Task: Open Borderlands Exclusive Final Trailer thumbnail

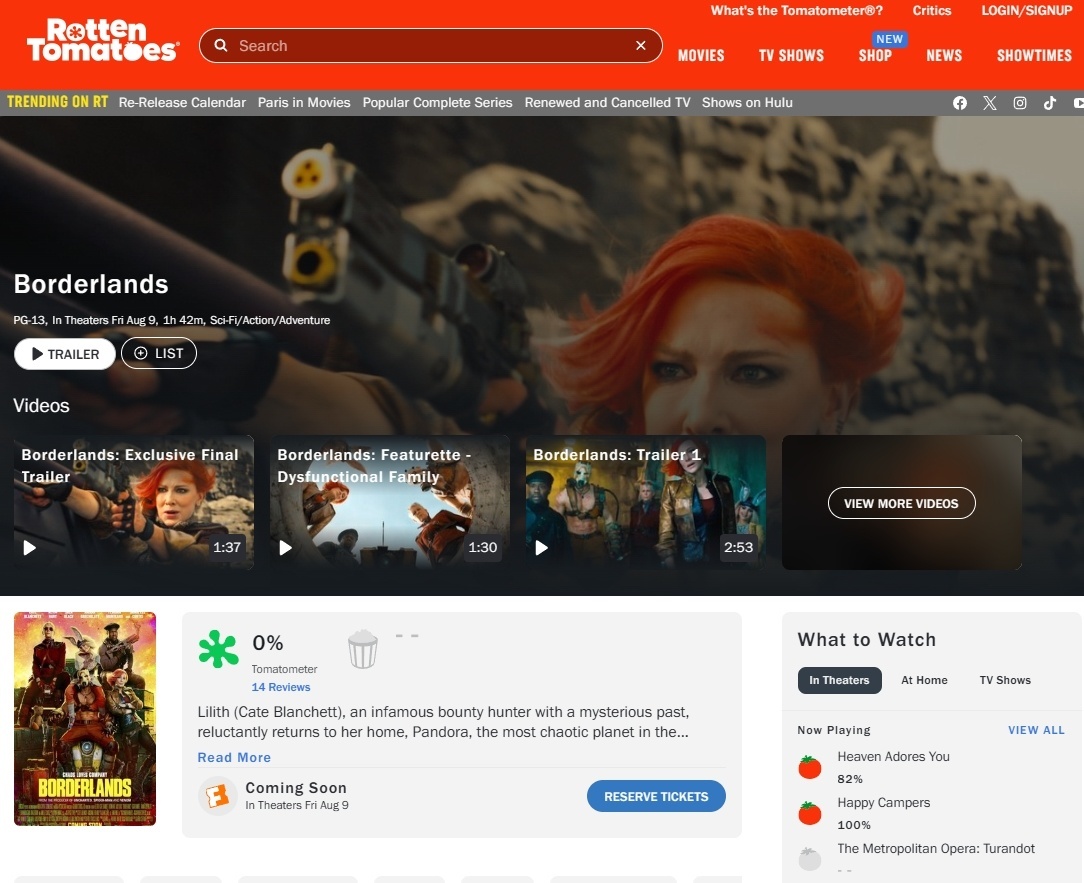Action: [x=134, y=503]
